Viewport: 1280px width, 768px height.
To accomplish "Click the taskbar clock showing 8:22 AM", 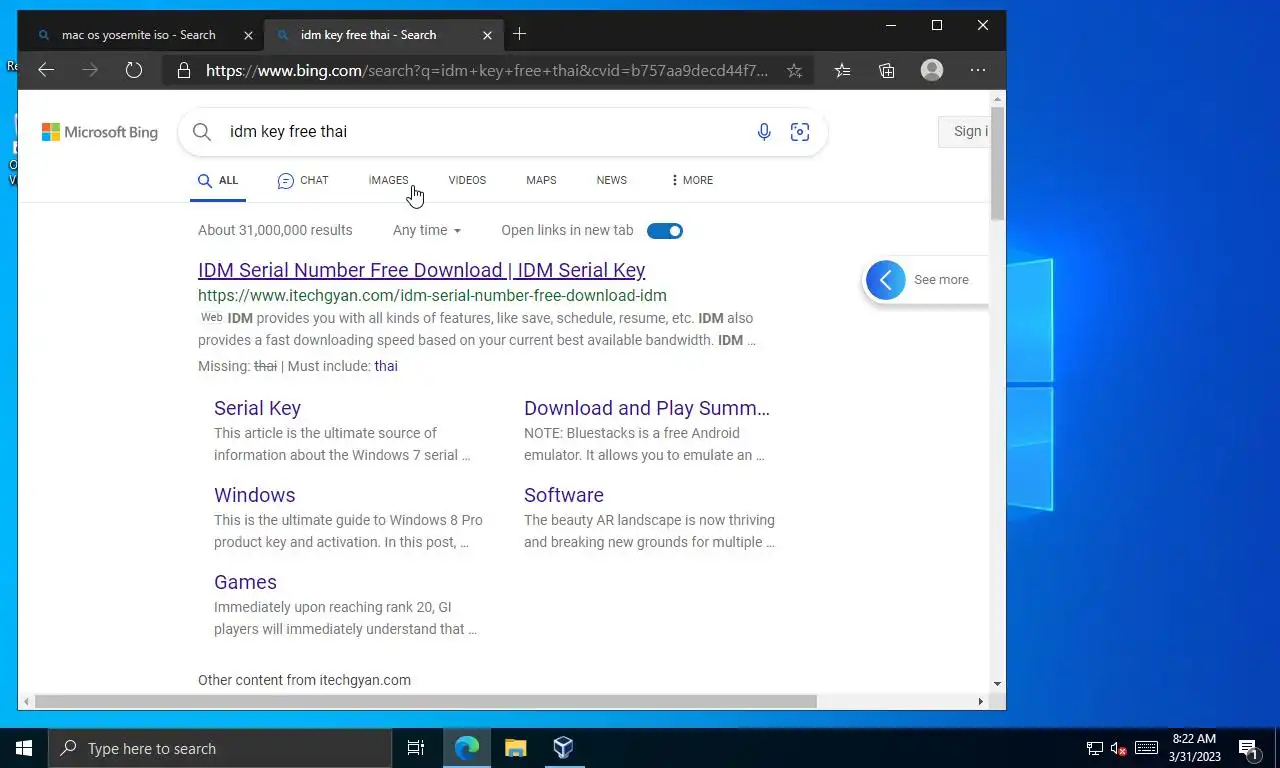I will 1194,748.
